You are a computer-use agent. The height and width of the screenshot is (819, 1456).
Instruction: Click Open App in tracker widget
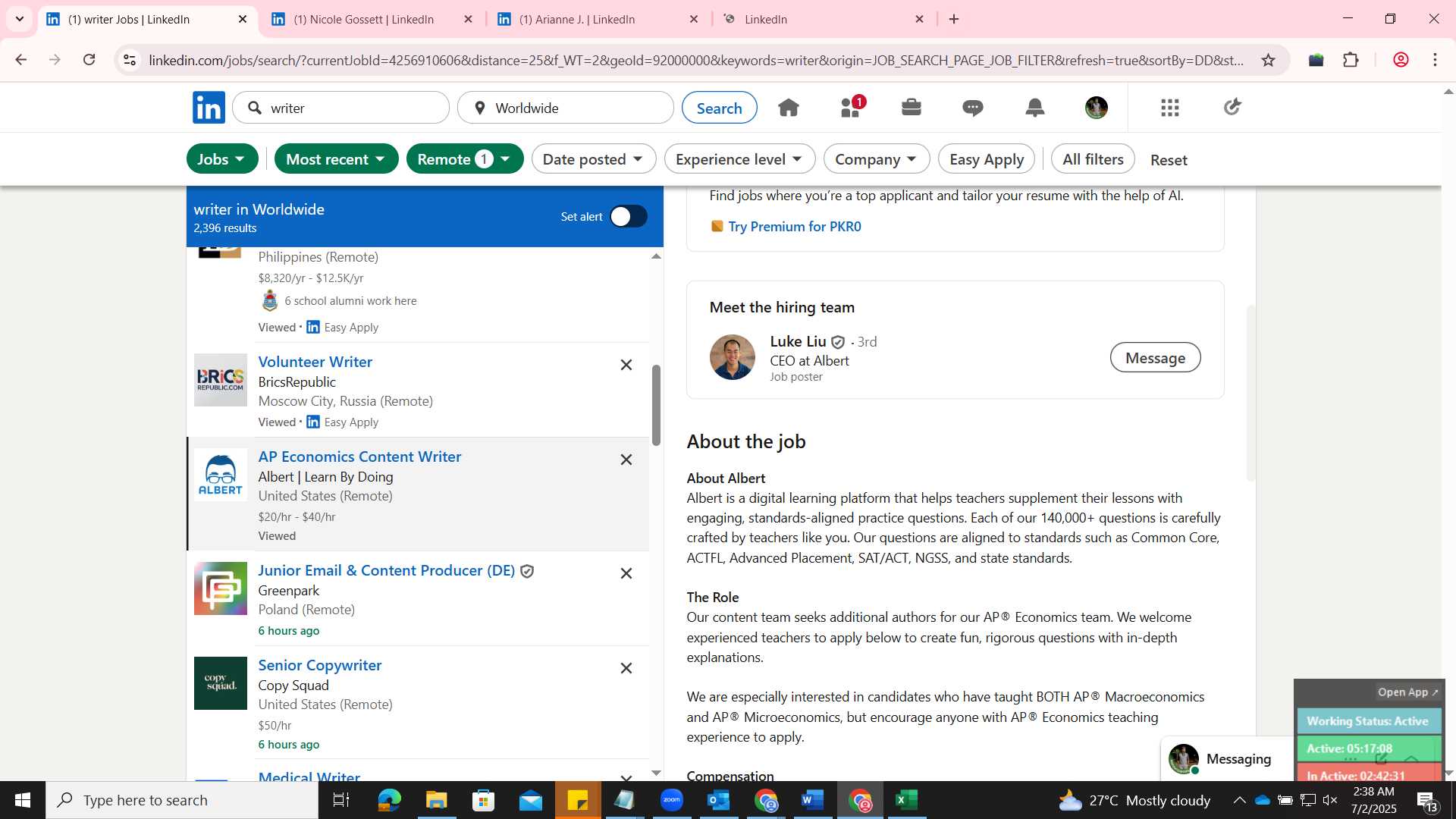(1407, 692)
